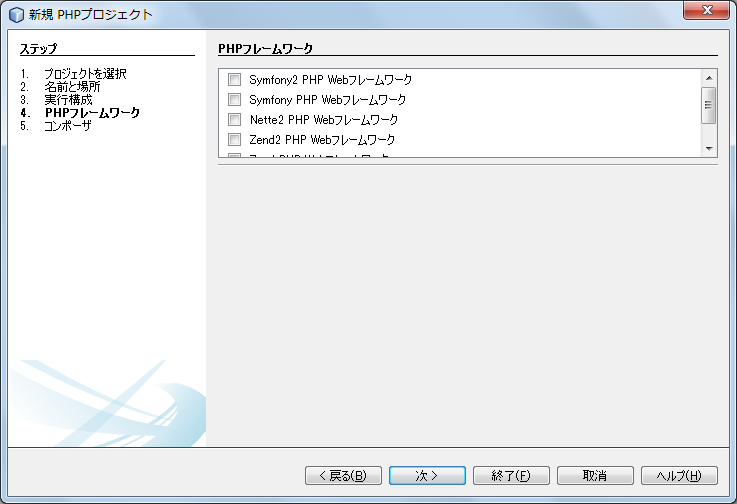This screenshot has width=737, height=504.
Task: Click framework list scrollbar up arrow
Action: coord(709,78)
